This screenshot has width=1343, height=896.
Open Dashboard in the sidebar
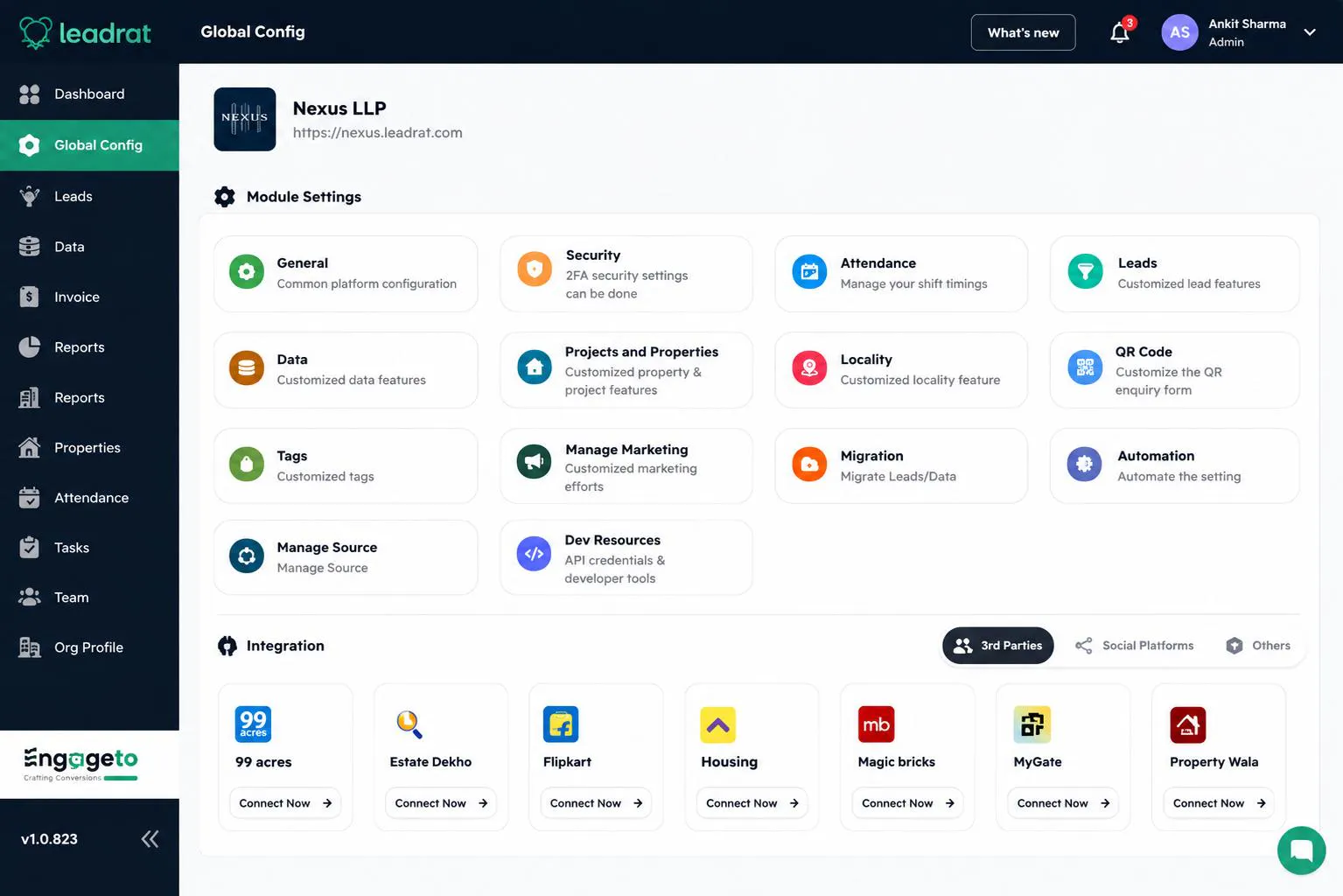click(89, 94)
